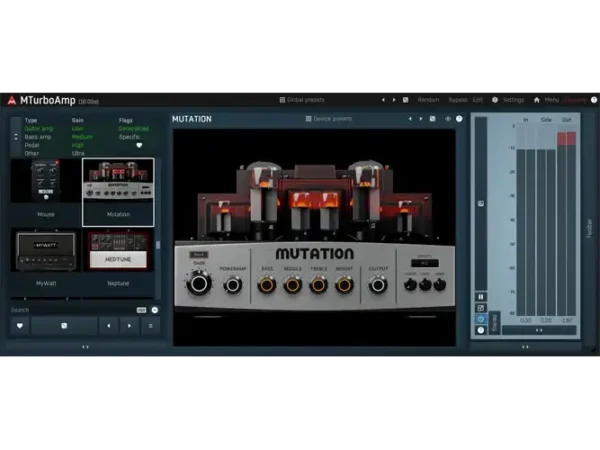Pause the level meters
This screenshot has width=600, height=450.
tap(481, 297)
